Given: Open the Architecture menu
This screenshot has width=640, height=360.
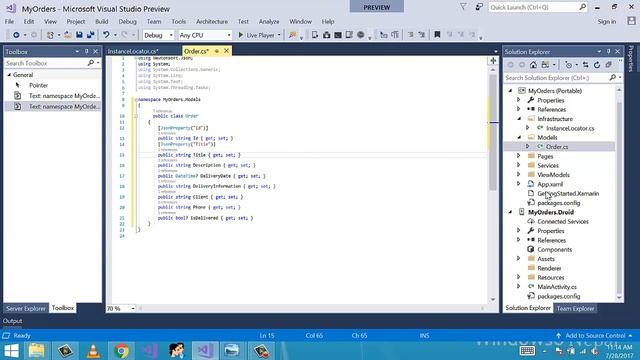Looking at the screenshot, I should pos(212,22).
